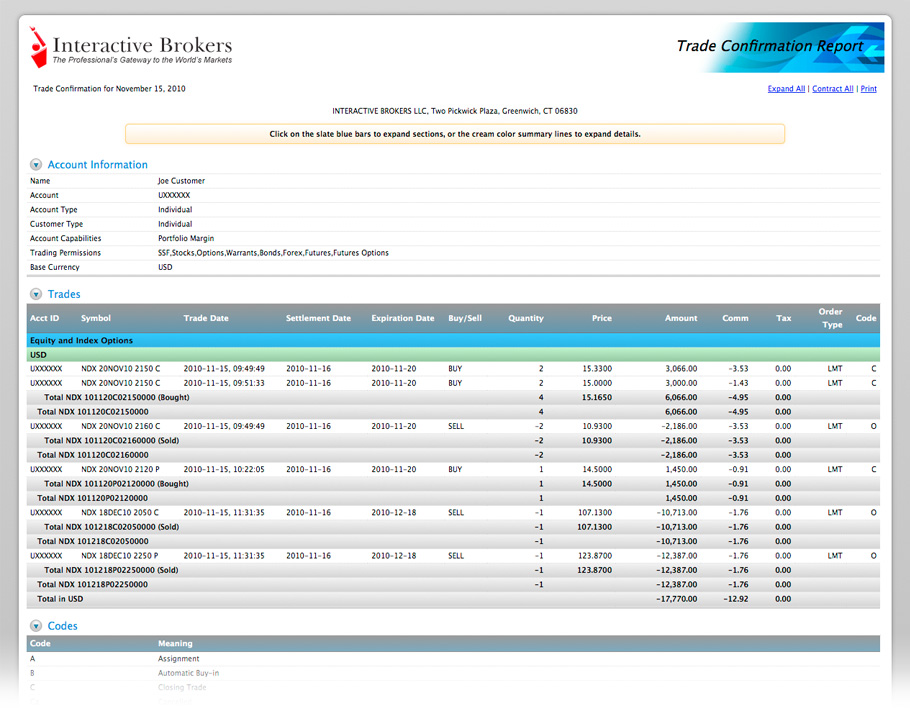Click the -12.92 total commission

pyautogui.click(x=736, y=599)
